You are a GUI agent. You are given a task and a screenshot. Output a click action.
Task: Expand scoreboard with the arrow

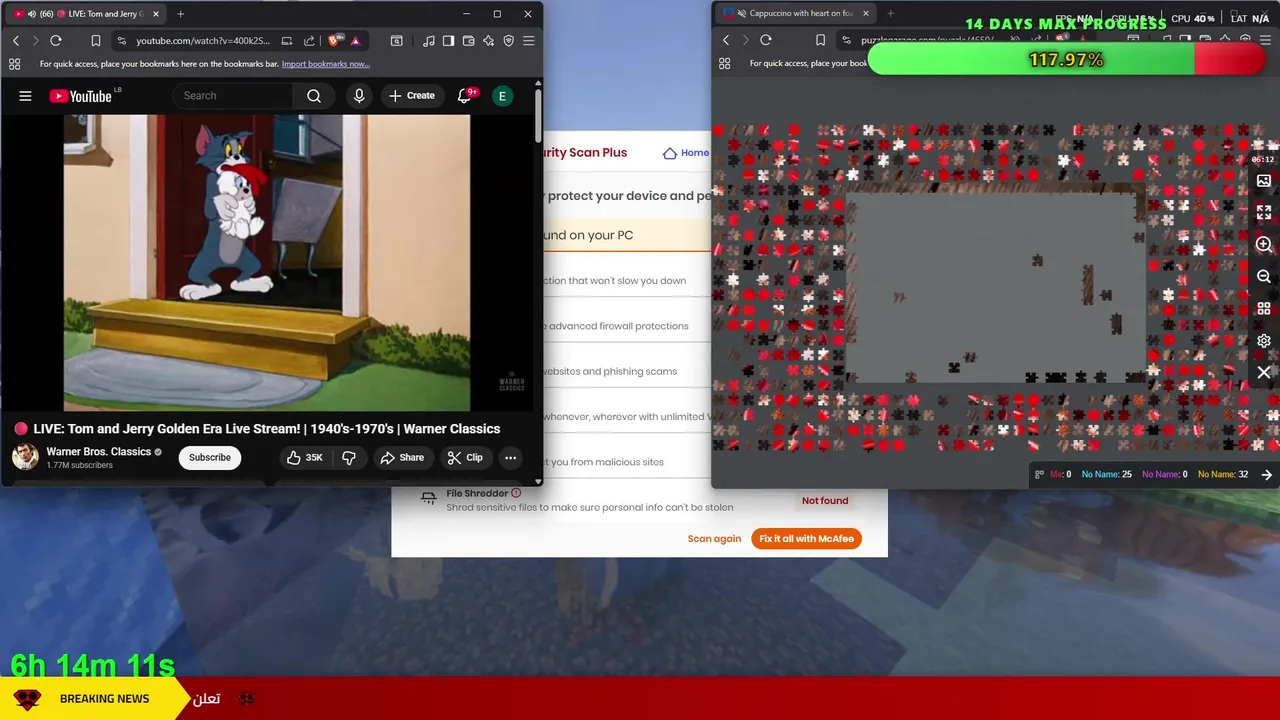1267,475
